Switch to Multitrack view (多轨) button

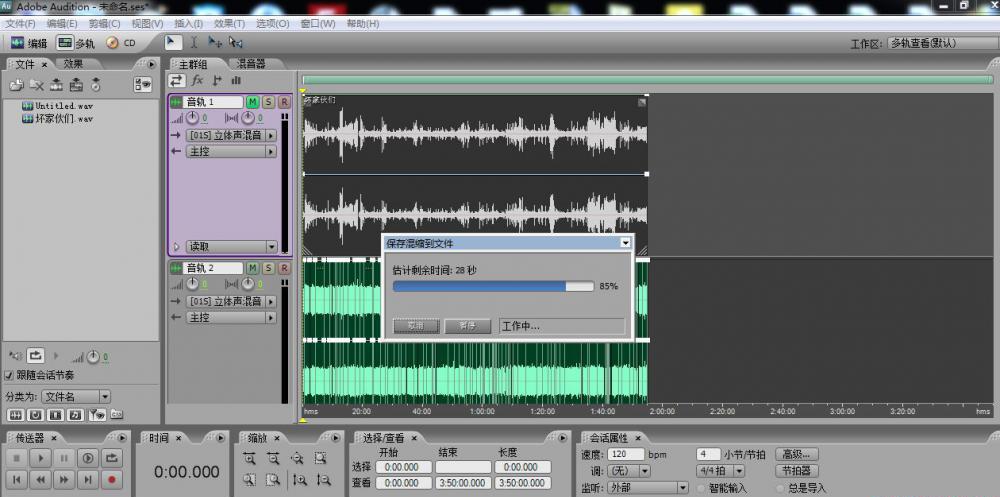pyautogui.click(x=76, y=43)
